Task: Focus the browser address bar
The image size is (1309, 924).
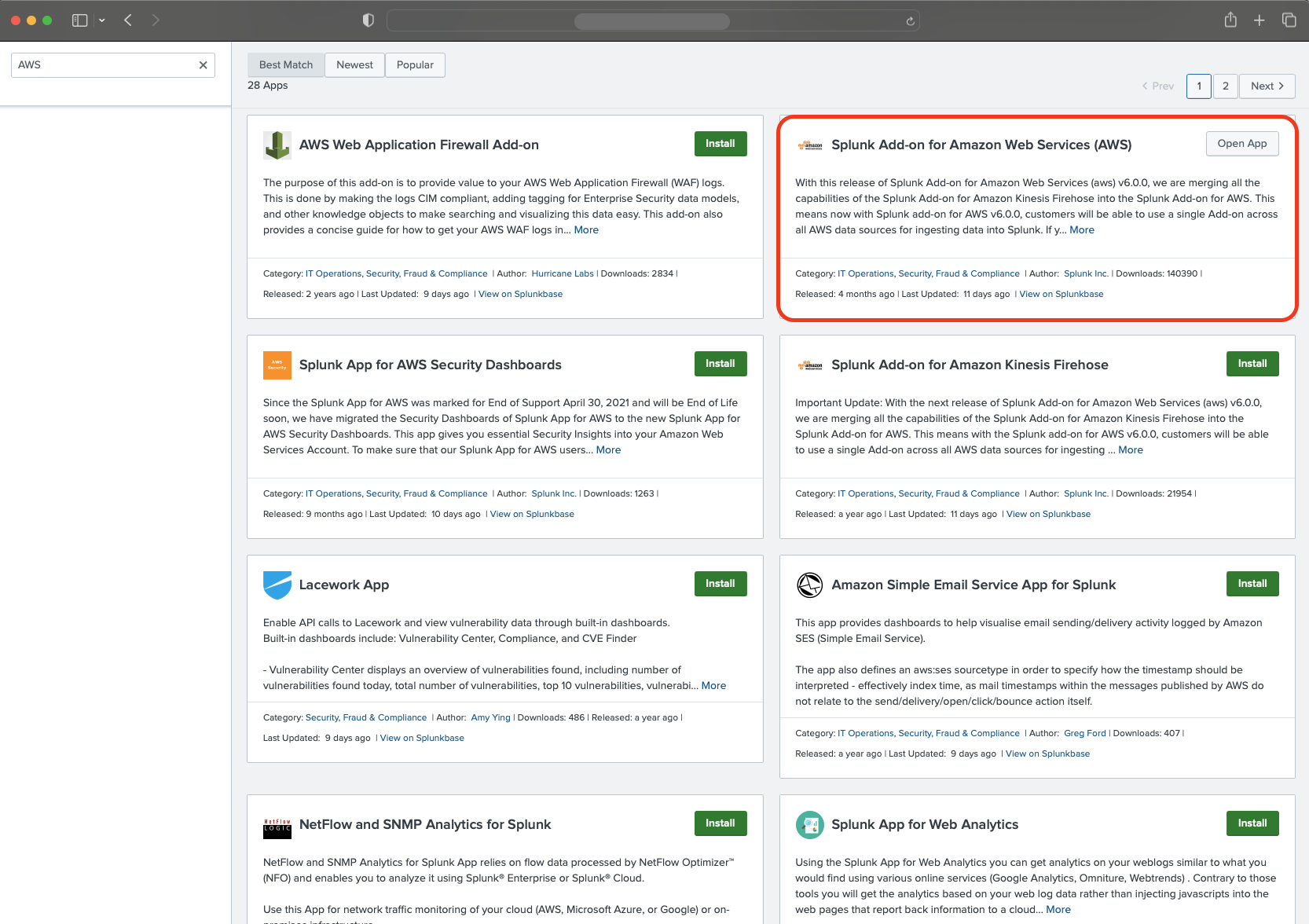Action: 652,21
